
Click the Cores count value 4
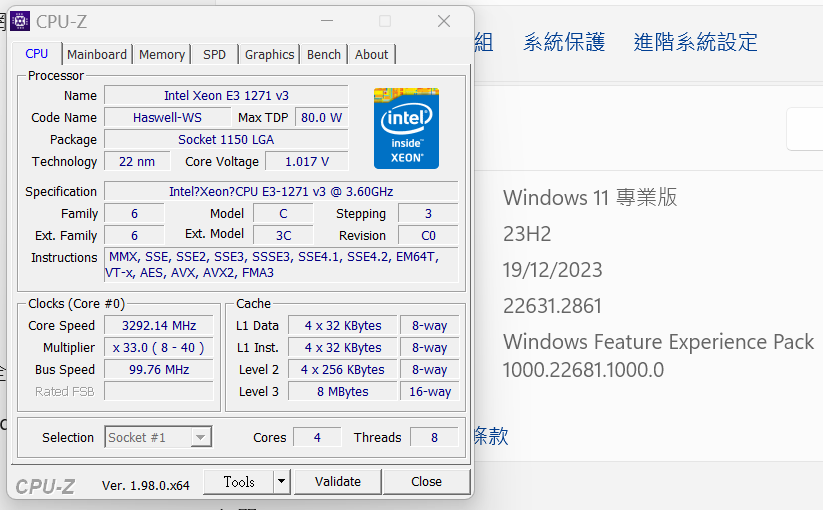tap(317, 438)
